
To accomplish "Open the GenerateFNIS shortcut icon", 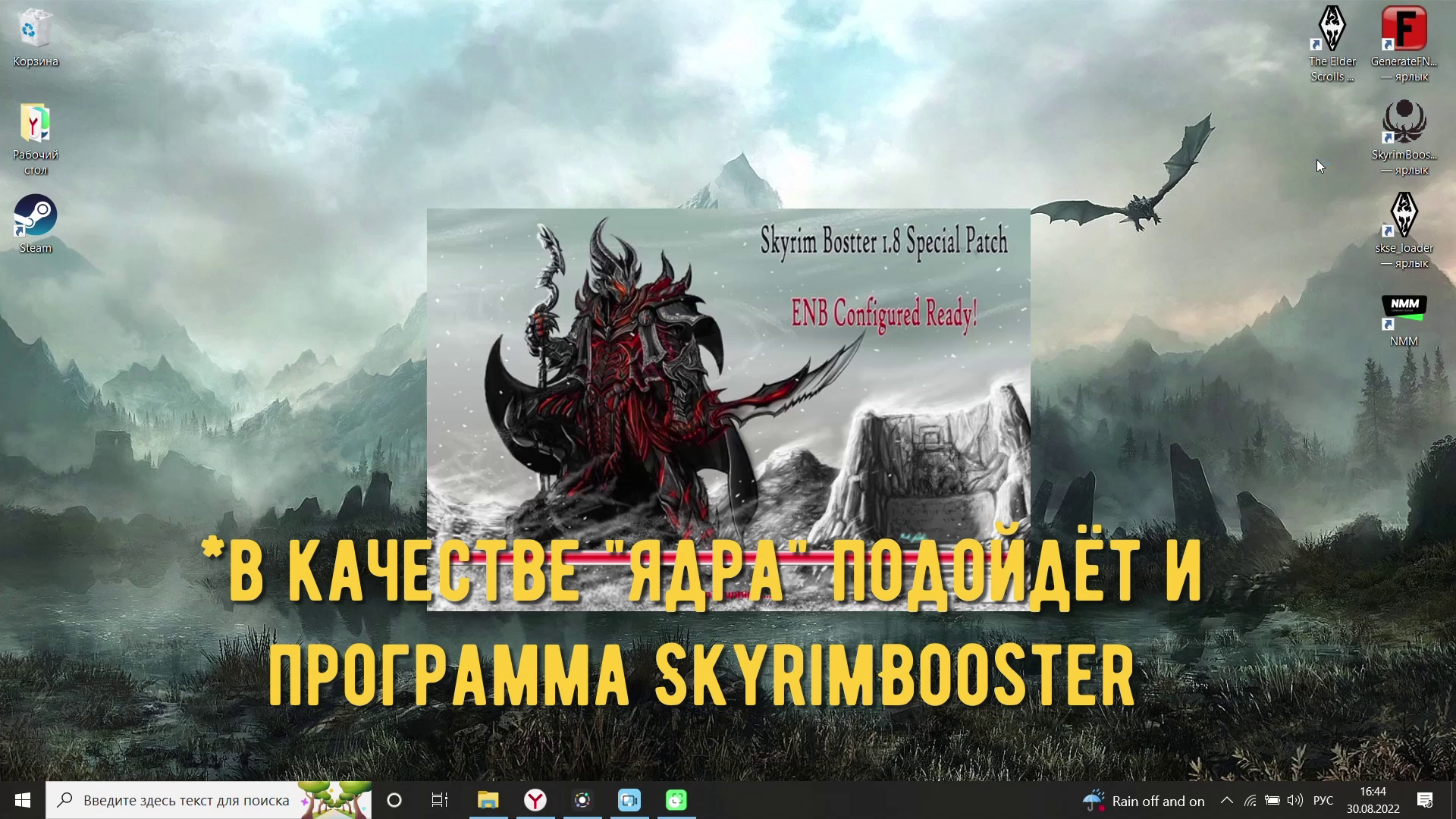I will pyautogui.click(x=1404, y=44).
